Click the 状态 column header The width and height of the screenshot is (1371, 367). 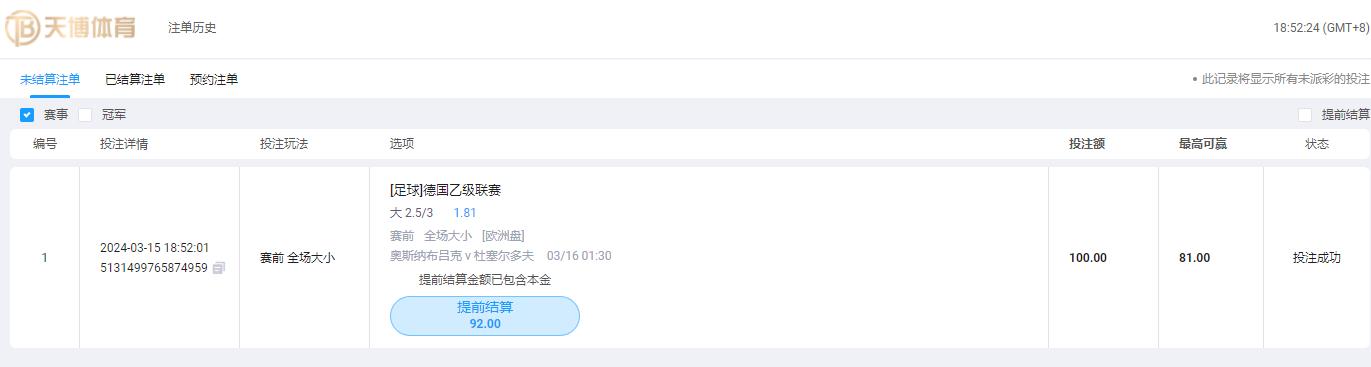1317,144
